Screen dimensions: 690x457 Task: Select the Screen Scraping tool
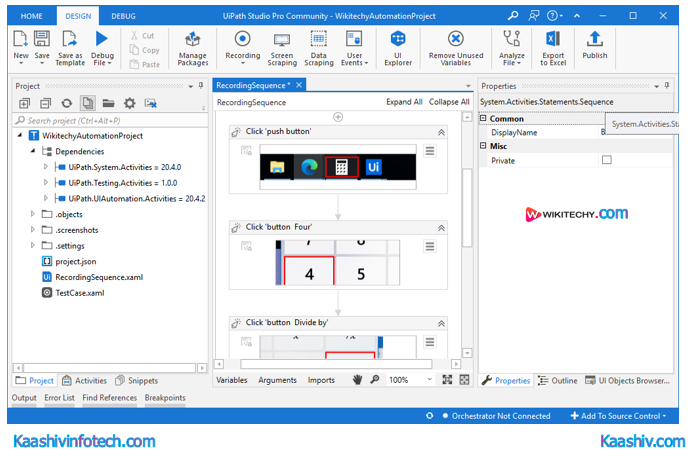(x=282, y=46)
